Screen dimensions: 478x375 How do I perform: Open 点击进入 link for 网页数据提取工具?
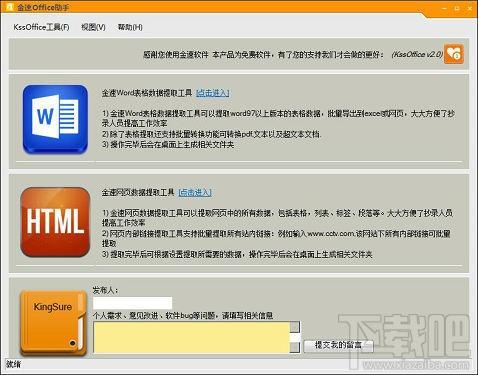[195, 192]
